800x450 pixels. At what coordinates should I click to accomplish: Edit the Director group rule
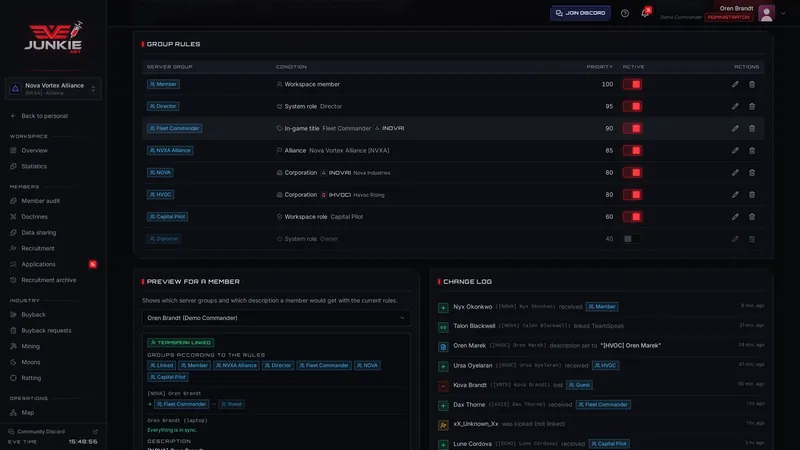[735, 106]
